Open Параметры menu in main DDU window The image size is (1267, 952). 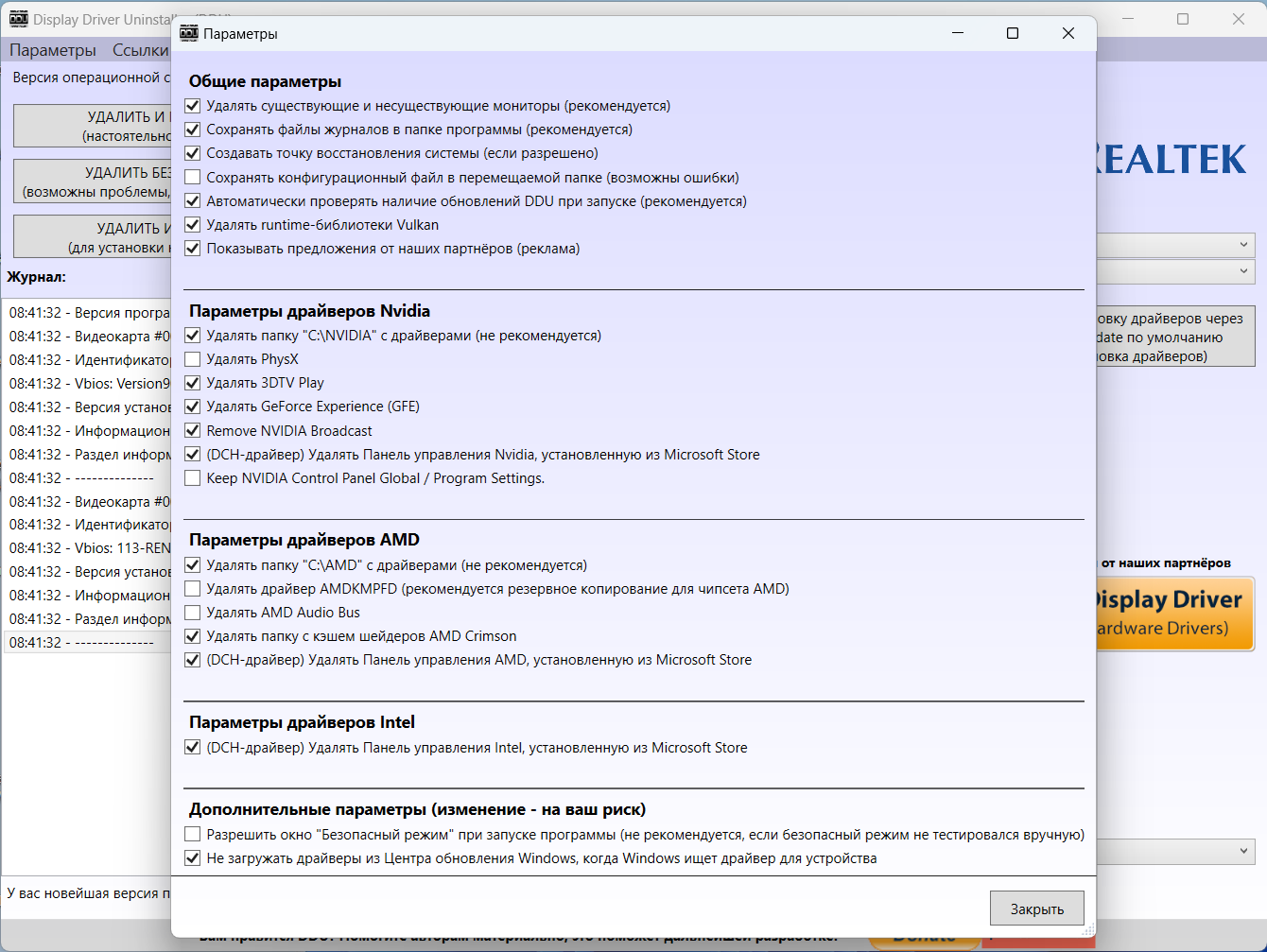tap(53, 50)
